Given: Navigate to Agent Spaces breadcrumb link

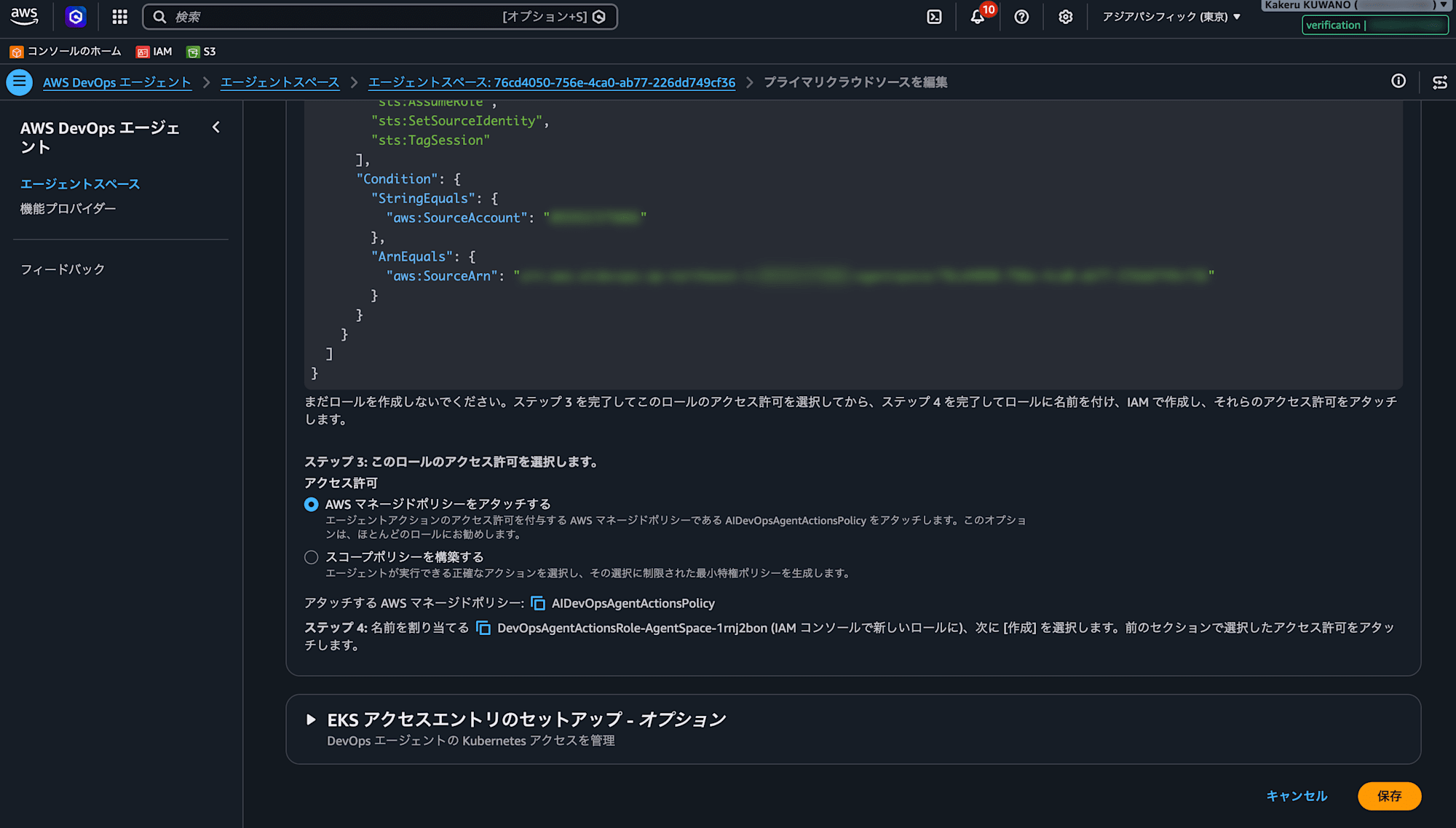Looking at the screenshot, I should pyautogui.click(x=280, y=82).
